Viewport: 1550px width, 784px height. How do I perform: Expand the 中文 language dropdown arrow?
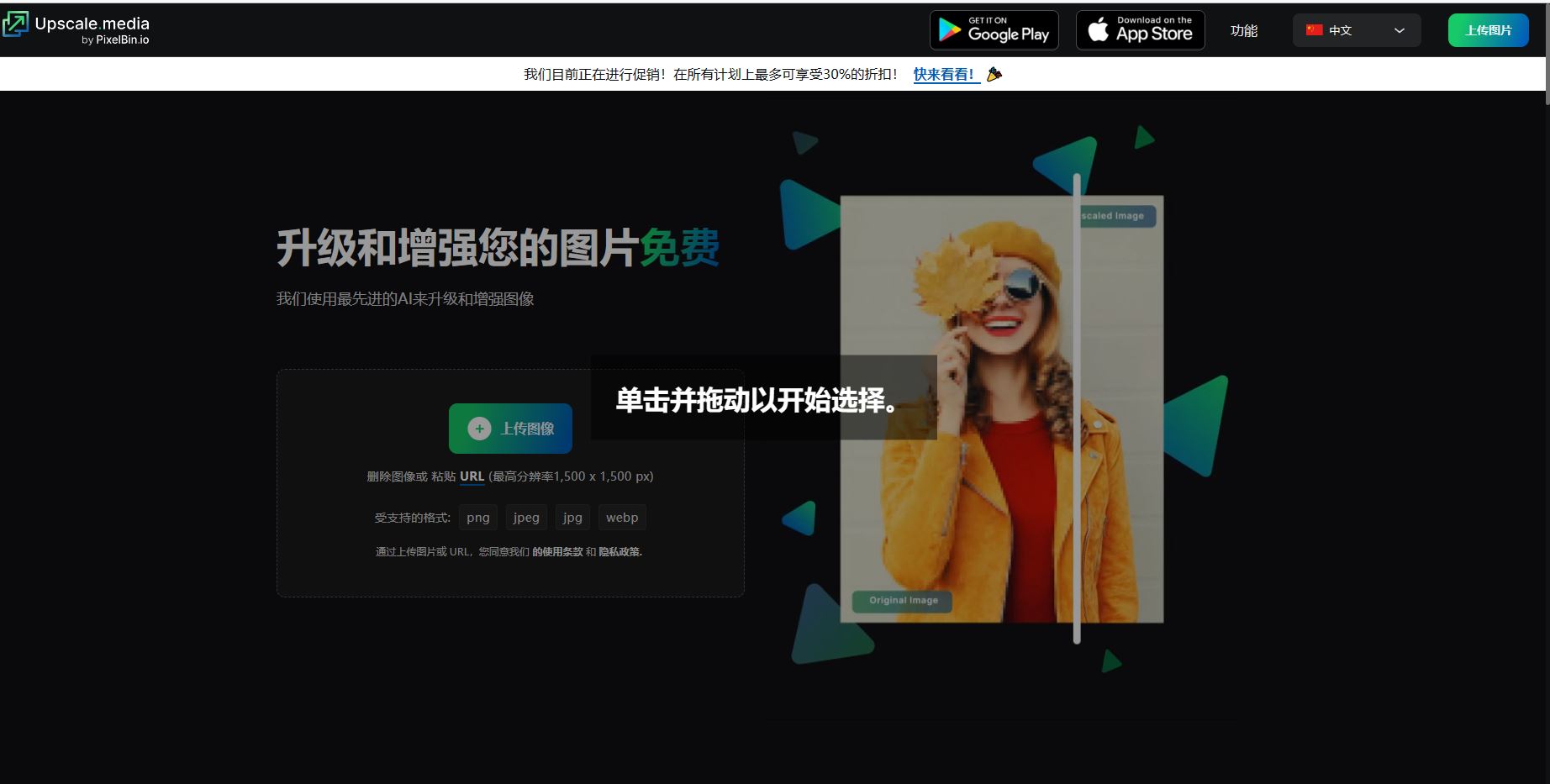pos(1400,30)
